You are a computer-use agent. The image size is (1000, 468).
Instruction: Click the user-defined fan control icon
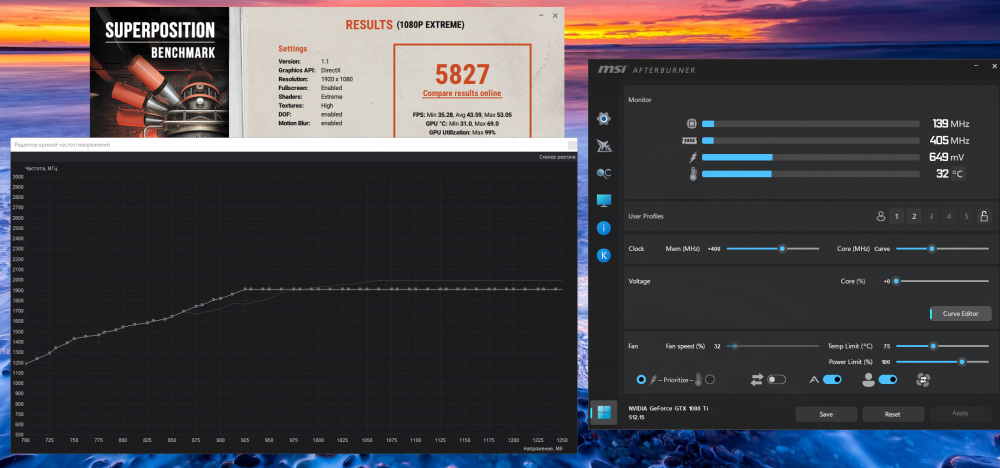(923, 380)
